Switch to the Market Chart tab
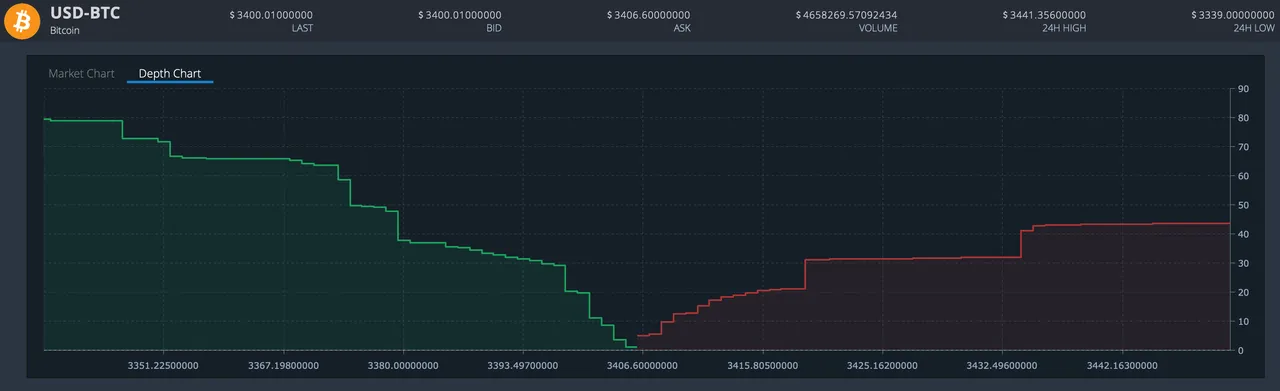 [81, 74]
